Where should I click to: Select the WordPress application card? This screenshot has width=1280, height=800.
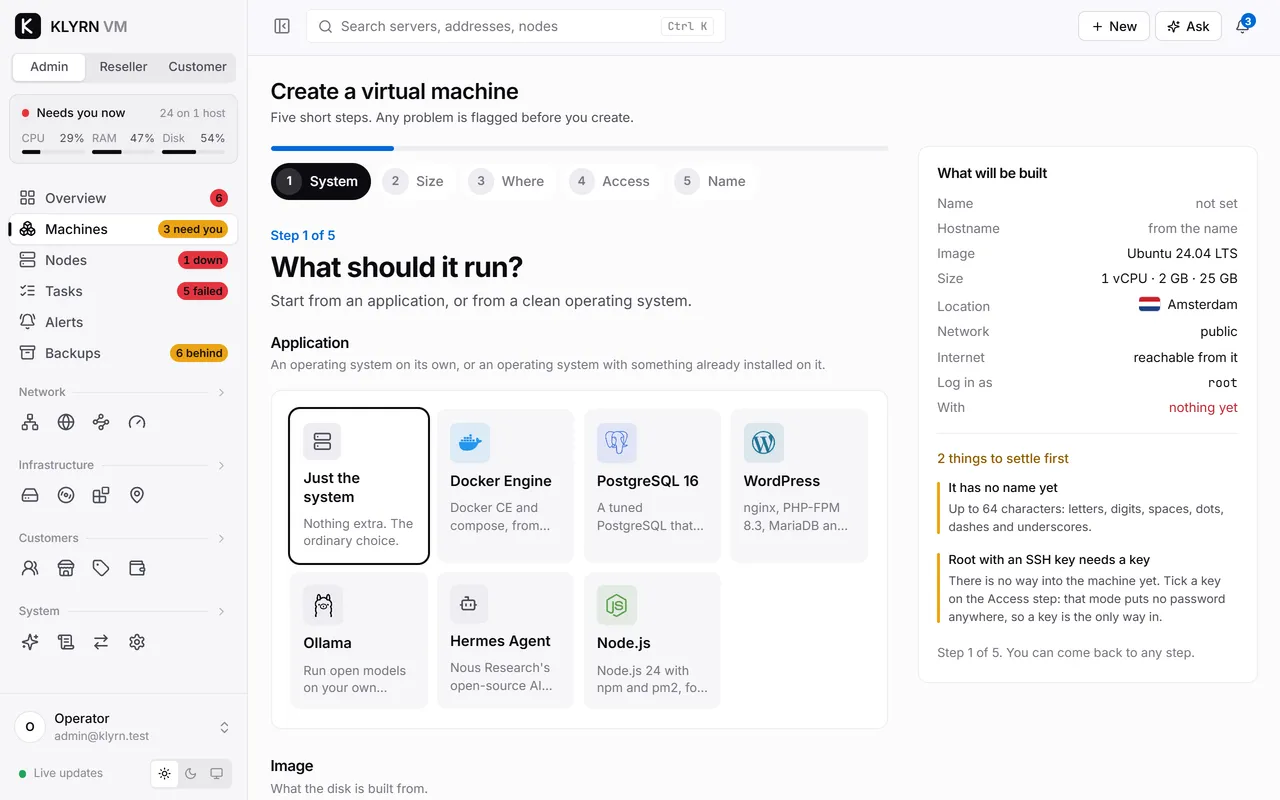click(x=799, y=486)
